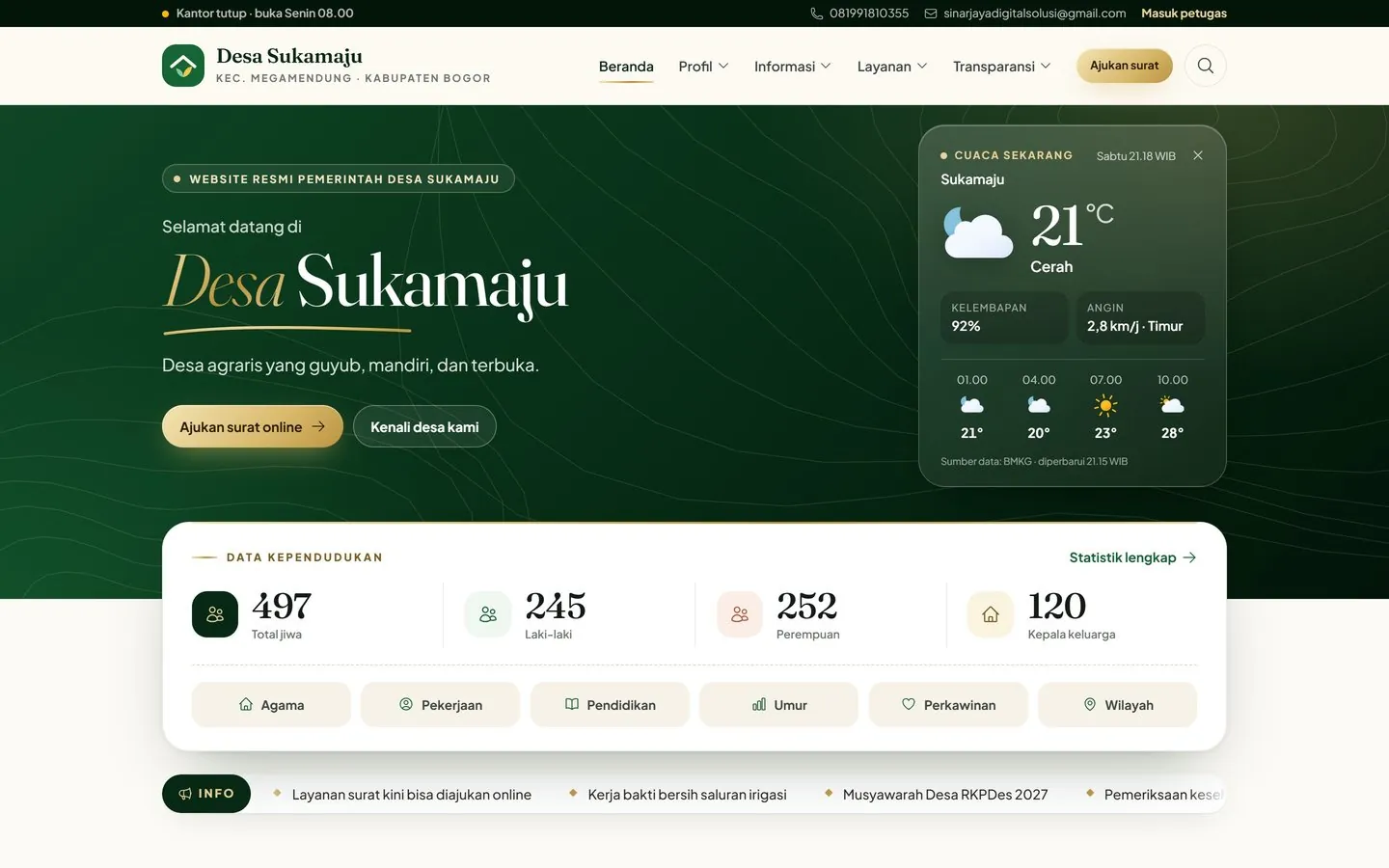The width and height of the screenshot is (1389, 868).
Task: Click the 497 Total jiwa value
Action: click(x=282, y=607)
